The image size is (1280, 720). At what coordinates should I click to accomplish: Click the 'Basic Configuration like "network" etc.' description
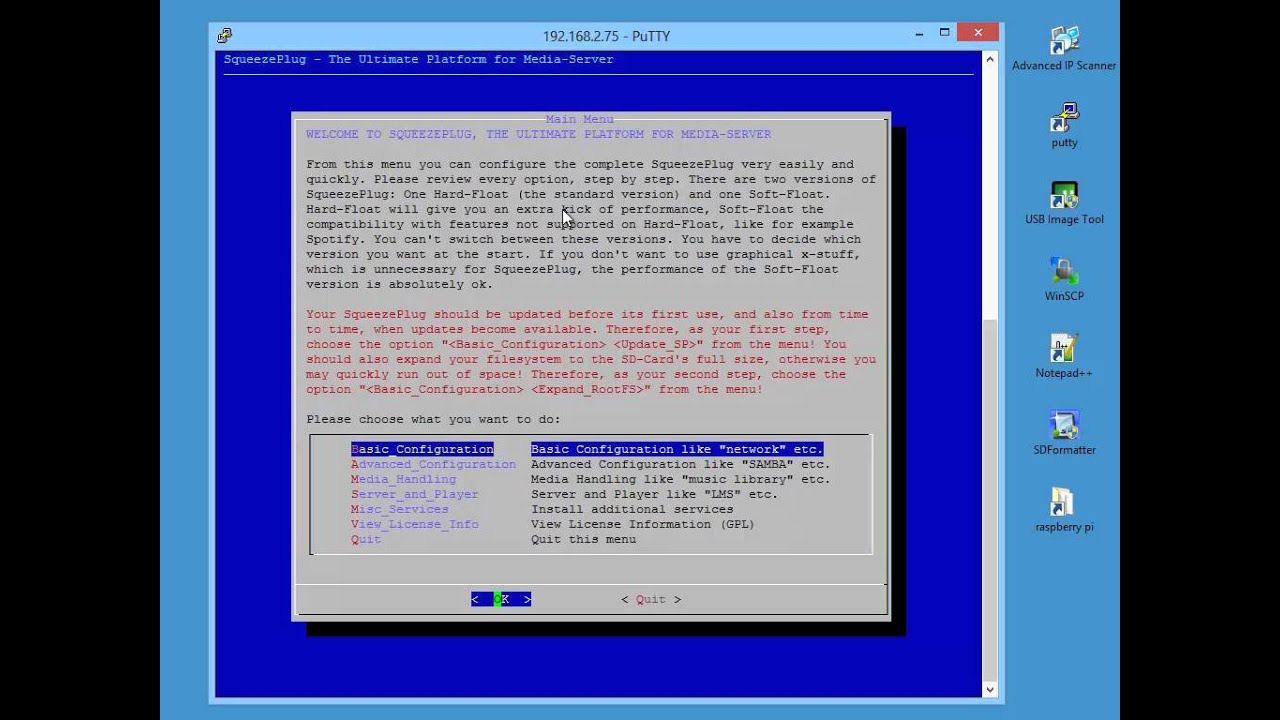click(x=677, y=449)
